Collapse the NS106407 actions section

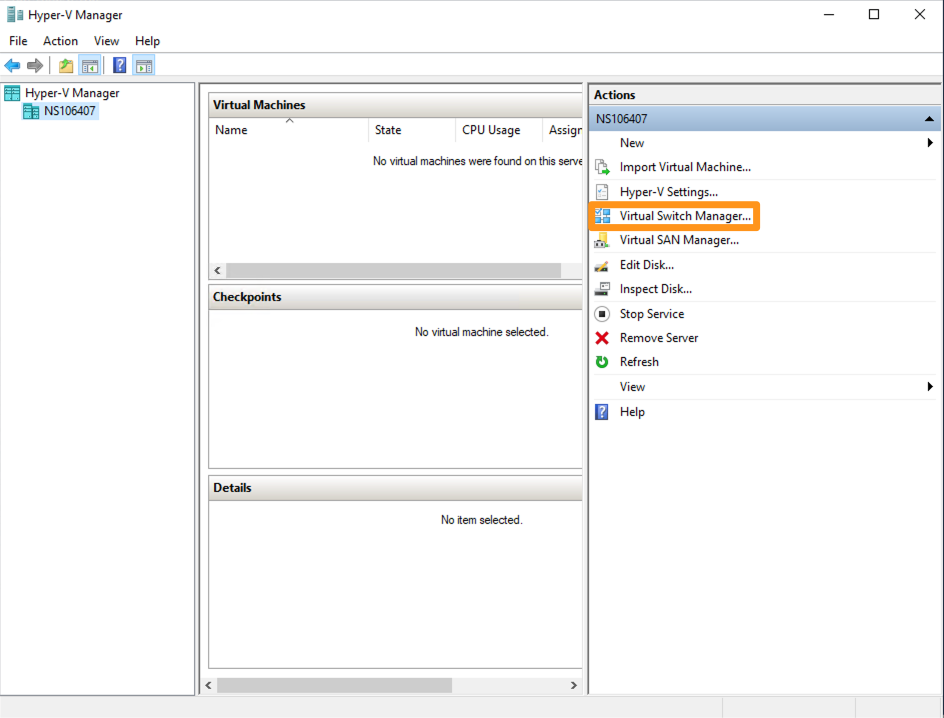coord(929,119)
